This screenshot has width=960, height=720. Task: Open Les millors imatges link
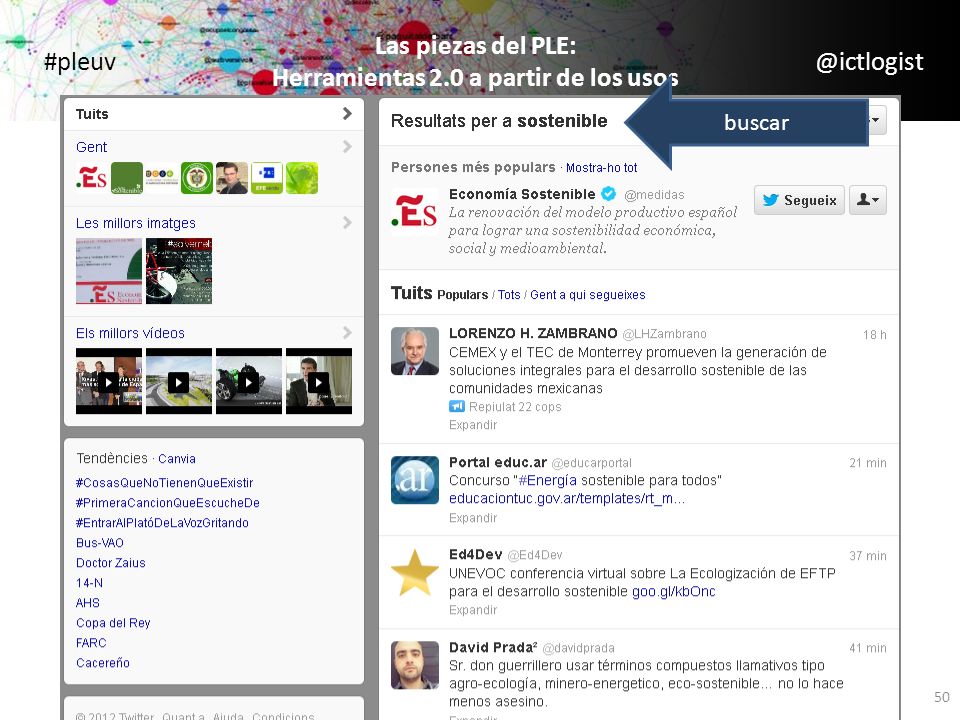pyautogui.click(x=136, y=223)
